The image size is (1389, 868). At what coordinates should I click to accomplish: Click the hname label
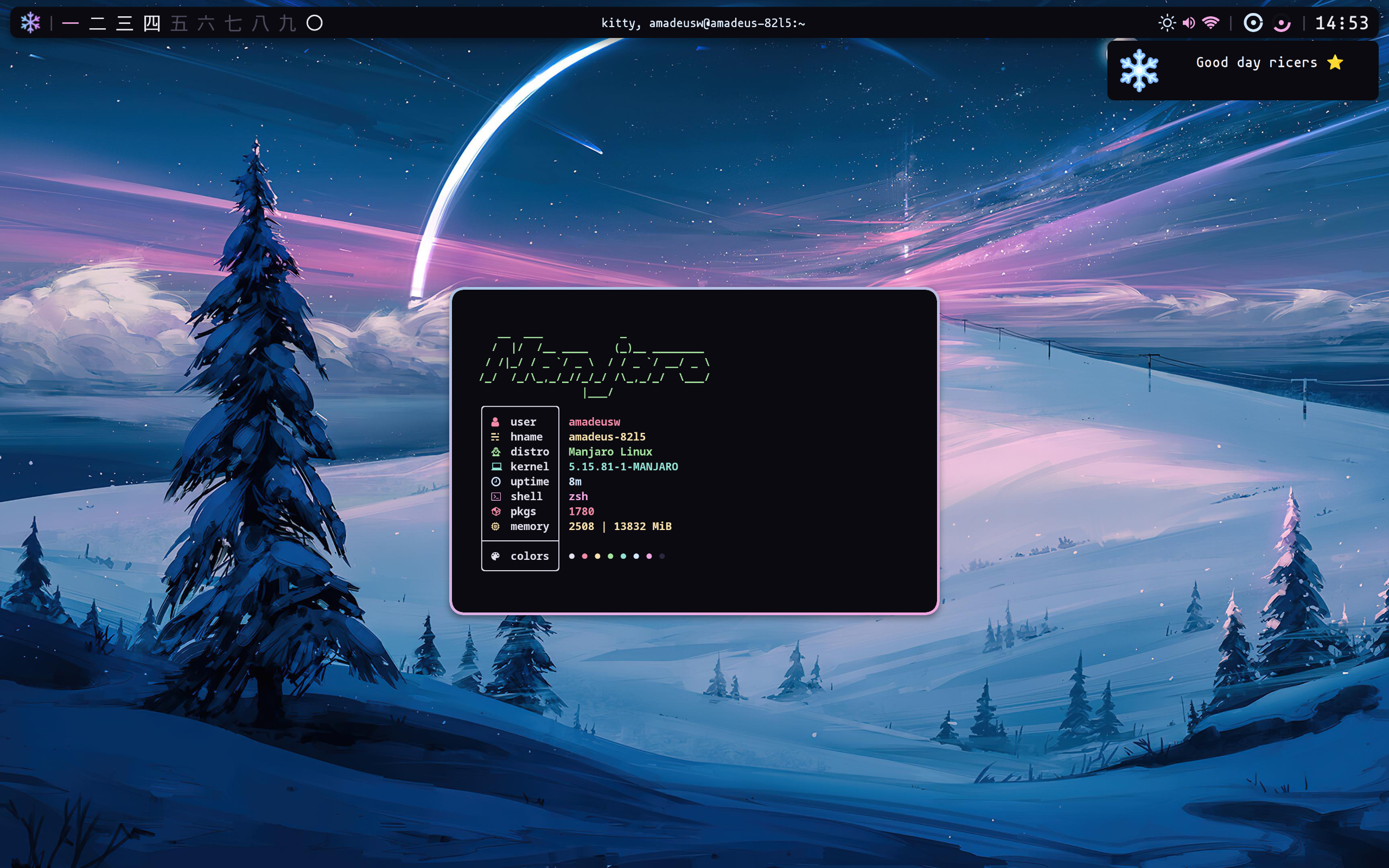coord(526,437)
